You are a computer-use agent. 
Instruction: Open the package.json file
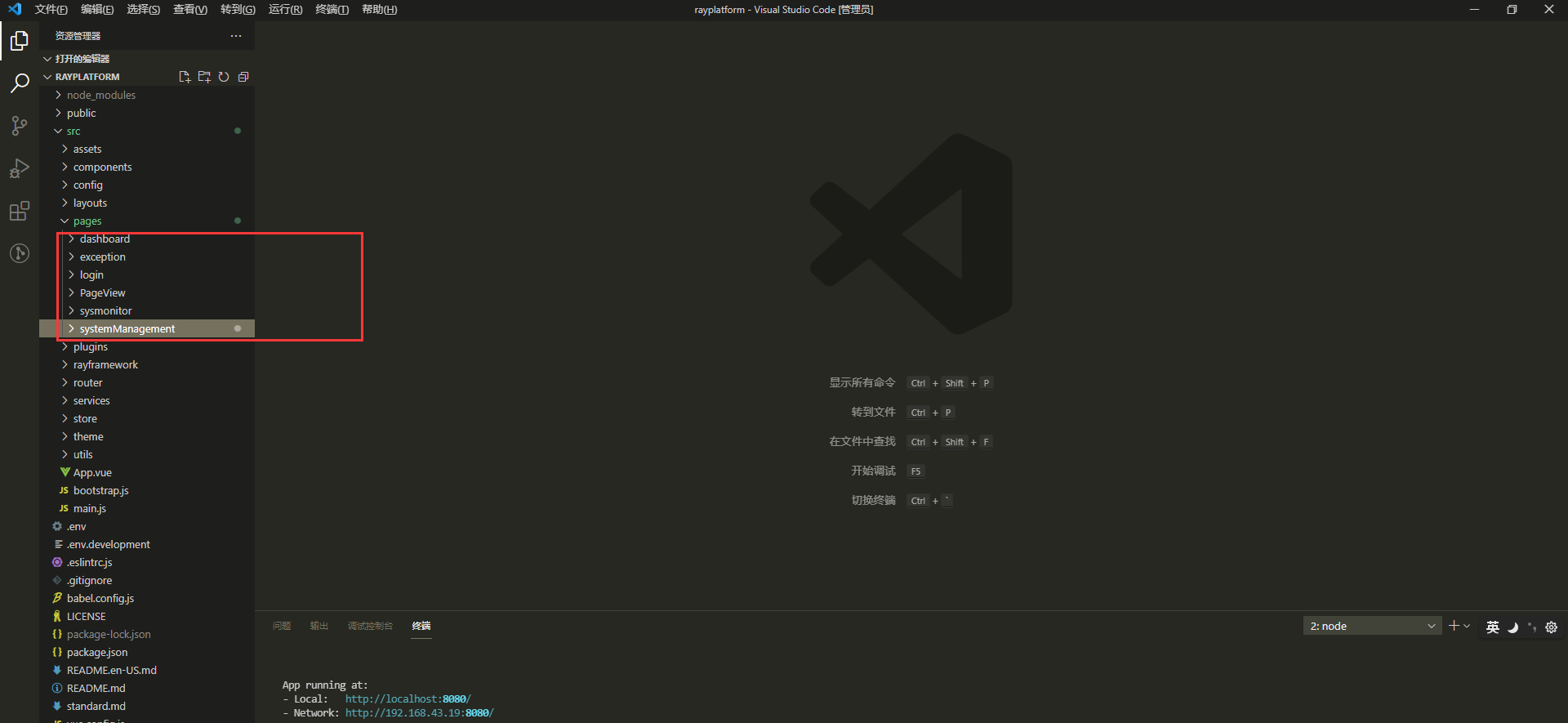tap(147, 652)
